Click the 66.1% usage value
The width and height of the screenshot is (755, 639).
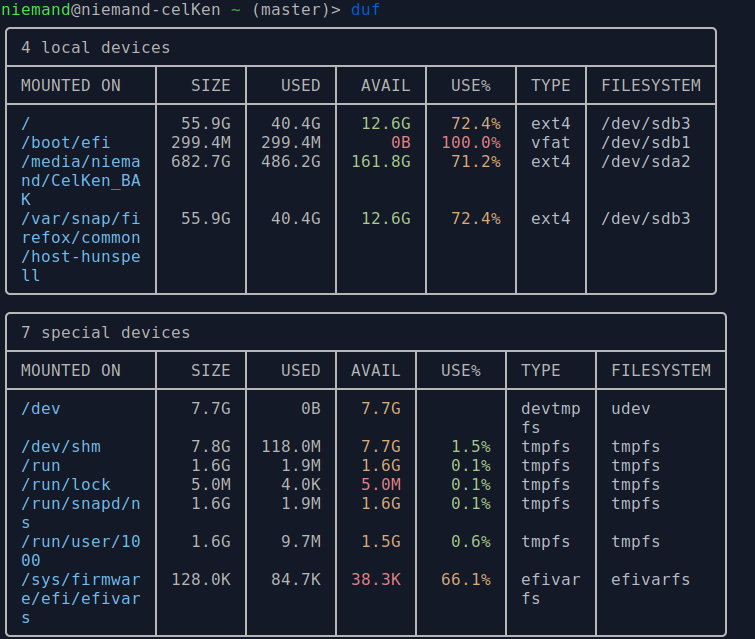466,580
